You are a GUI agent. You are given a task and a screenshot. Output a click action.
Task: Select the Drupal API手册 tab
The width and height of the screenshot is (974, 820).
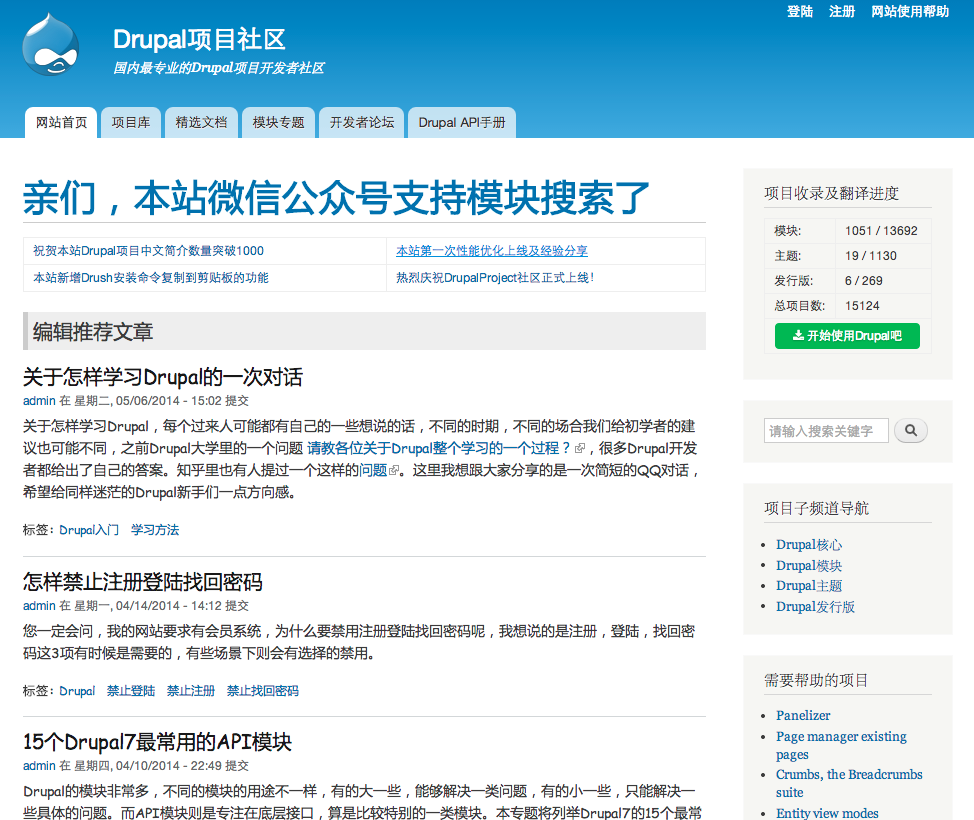tap(462, 122)
